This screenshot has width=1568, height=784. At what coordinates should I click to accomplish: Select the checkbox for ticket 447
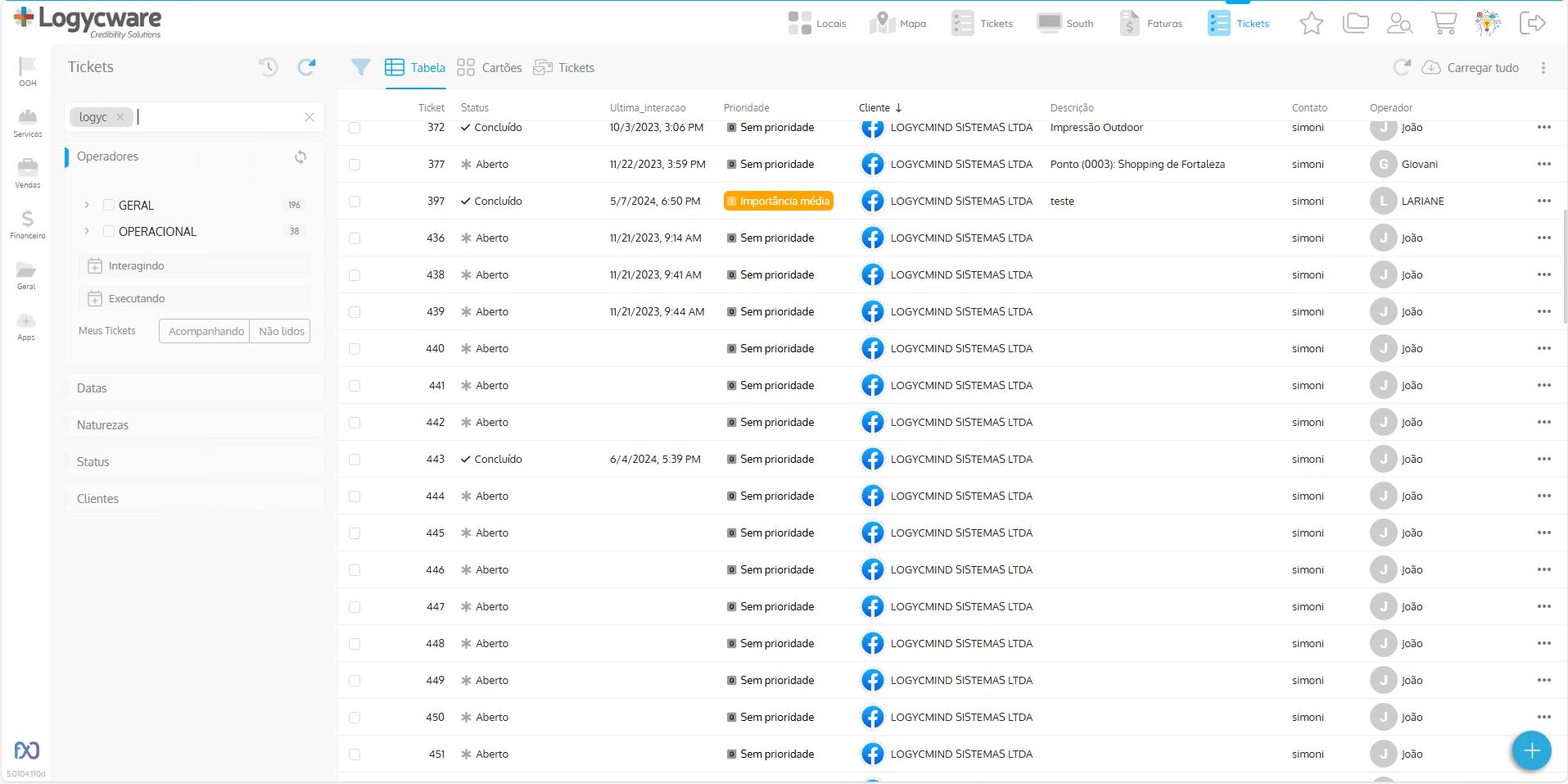(x=355, y=607)
